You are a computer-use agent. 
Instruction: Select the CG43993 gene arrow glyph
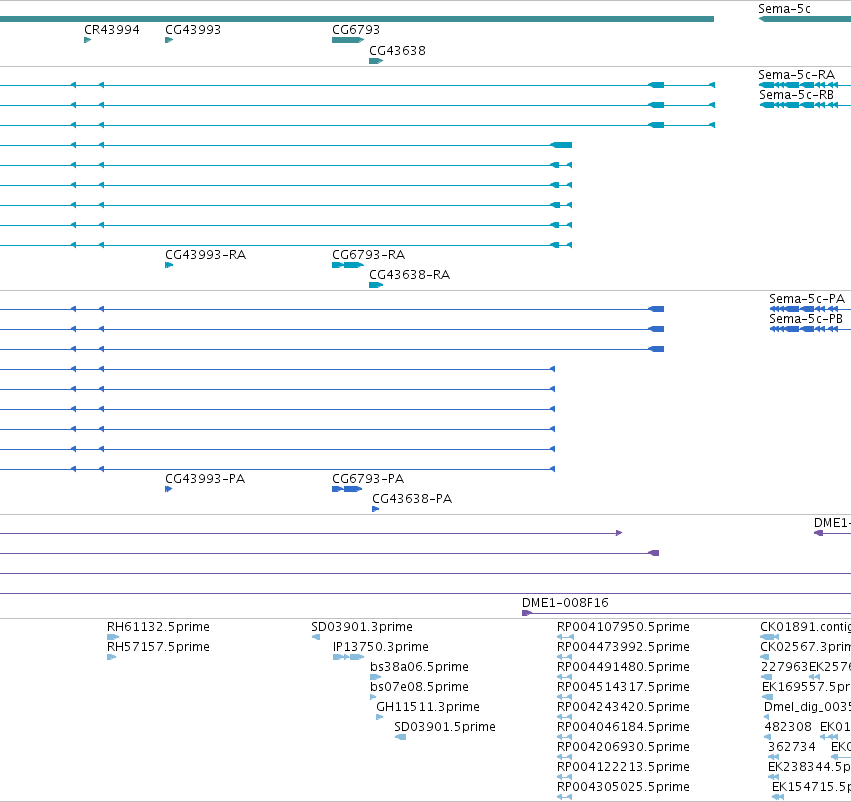169,40
